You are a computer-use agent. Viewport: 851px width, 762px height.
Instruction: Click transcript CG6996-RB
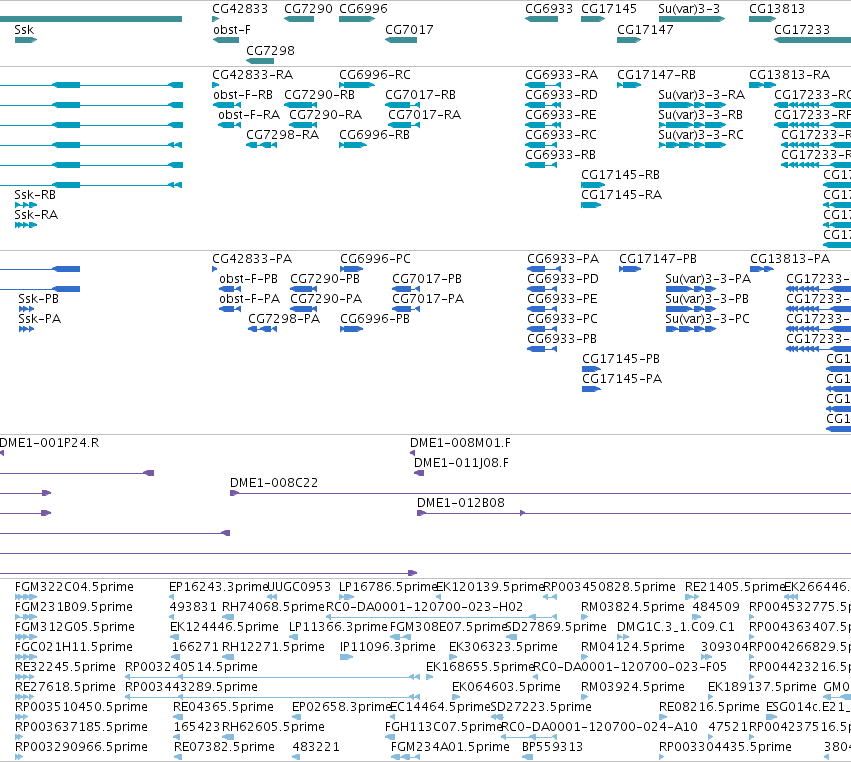pyautogui.click(x=353, y=145)
